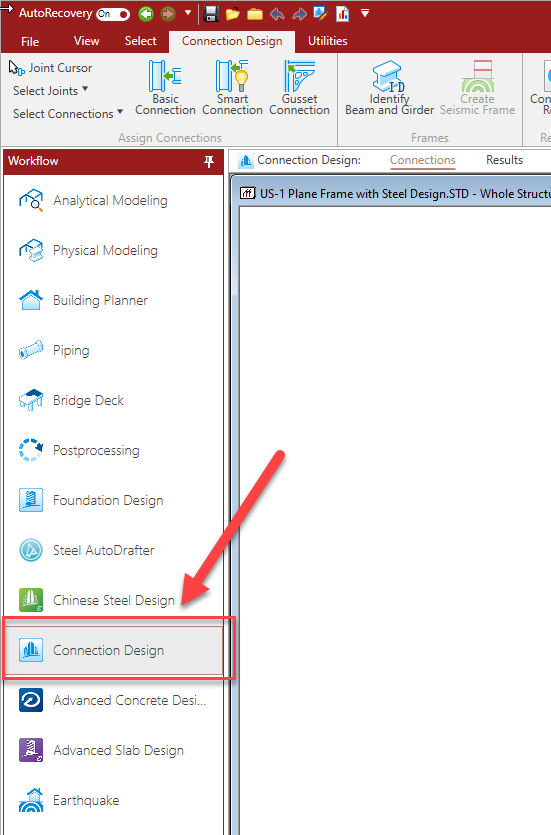Screen dimensions: 551x835
Task: Assign a Basic Connection
Action: (165, 88)
